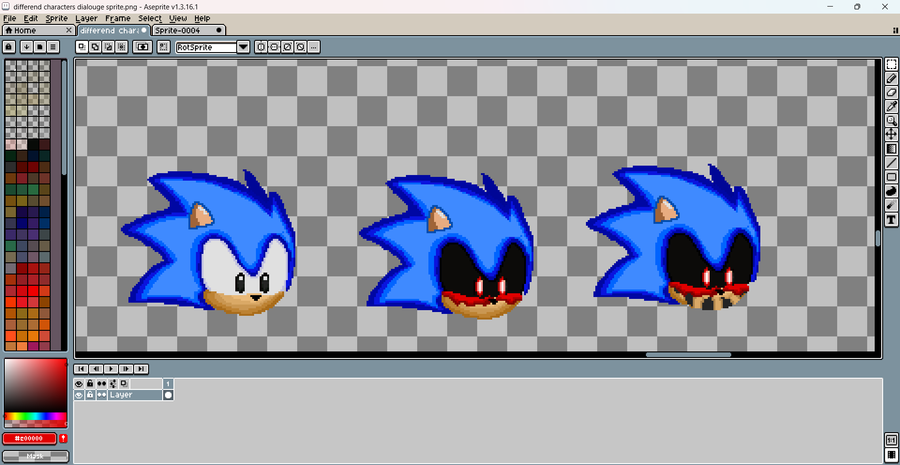
Task: Toggle all layers visibility in timeline header
Action: [x=79, y=383]
